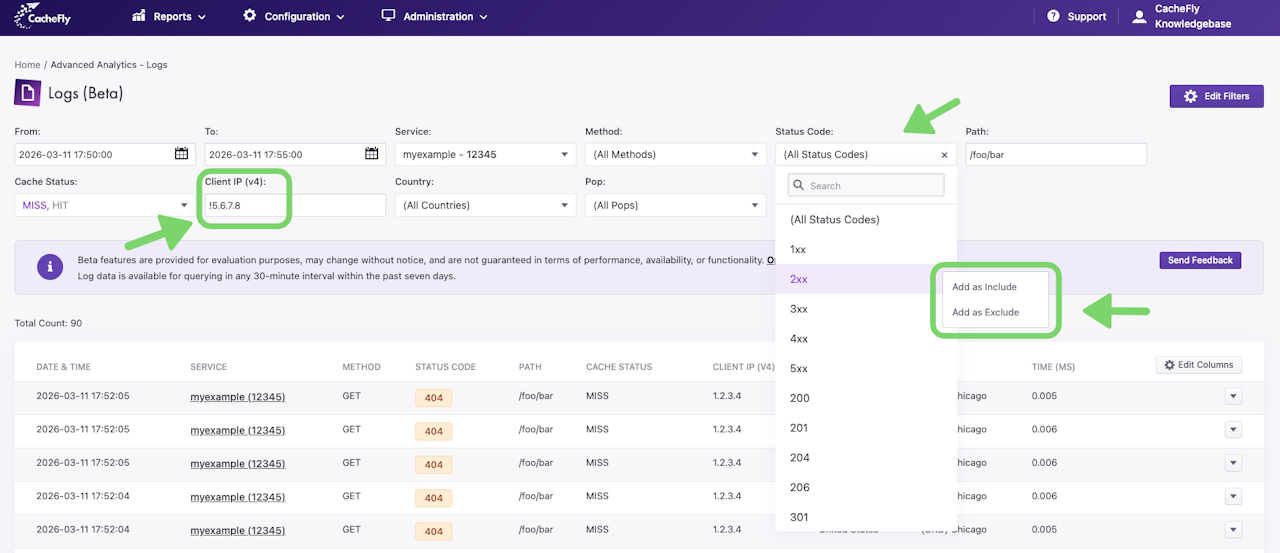Open the Method dropdown
1280x553 pixels.
675,155
